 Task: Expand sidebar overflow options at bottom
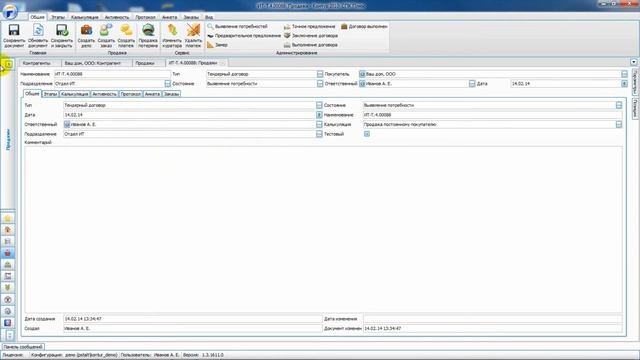[9, 336]
